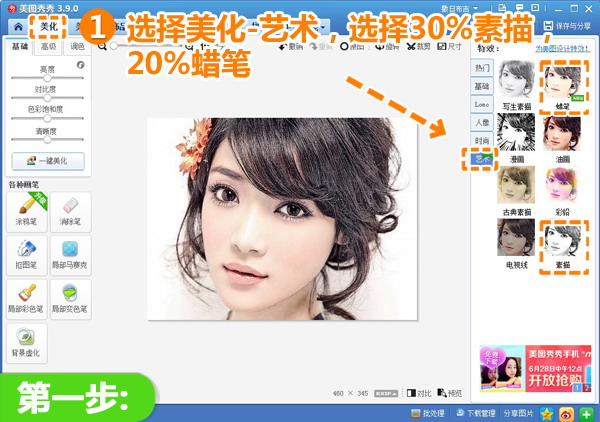Click the 保存与分享 save and share button
This screenshot has height=422, width=600.
(567, 26)
